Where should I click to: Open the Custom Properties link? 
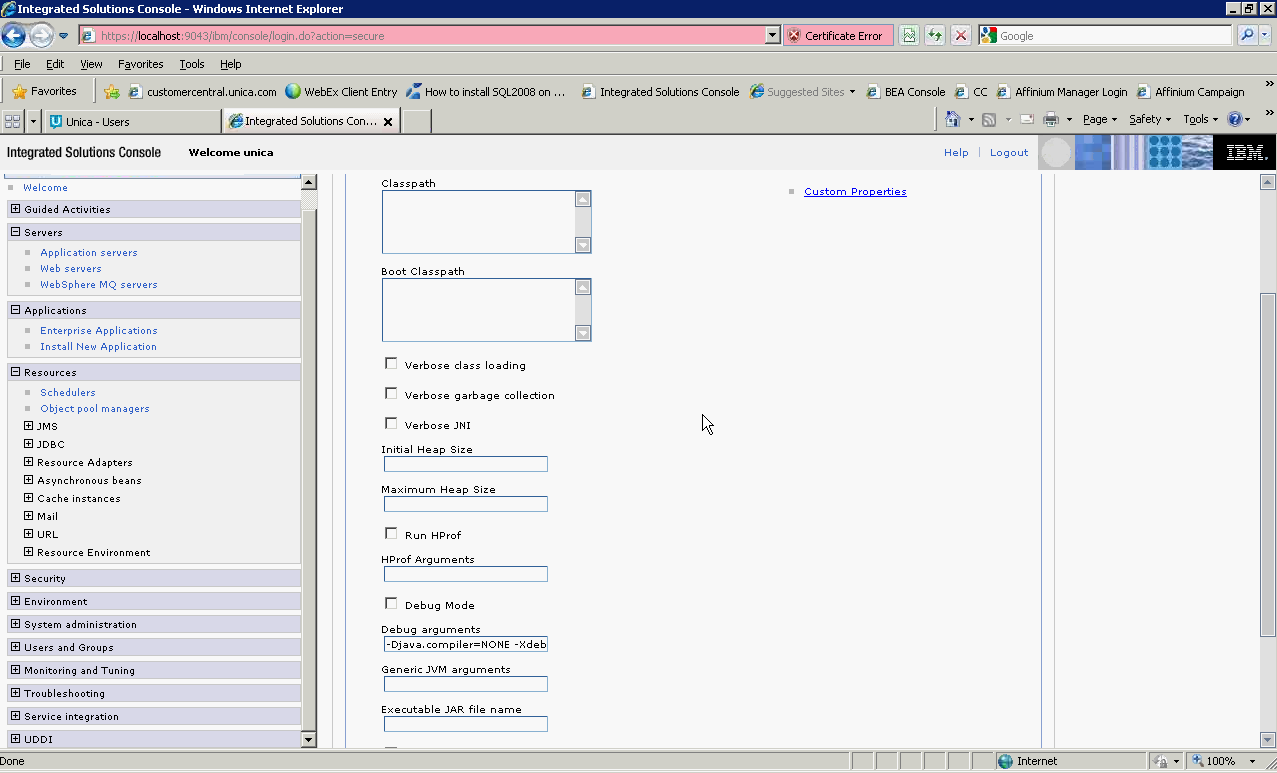(855, 191)
